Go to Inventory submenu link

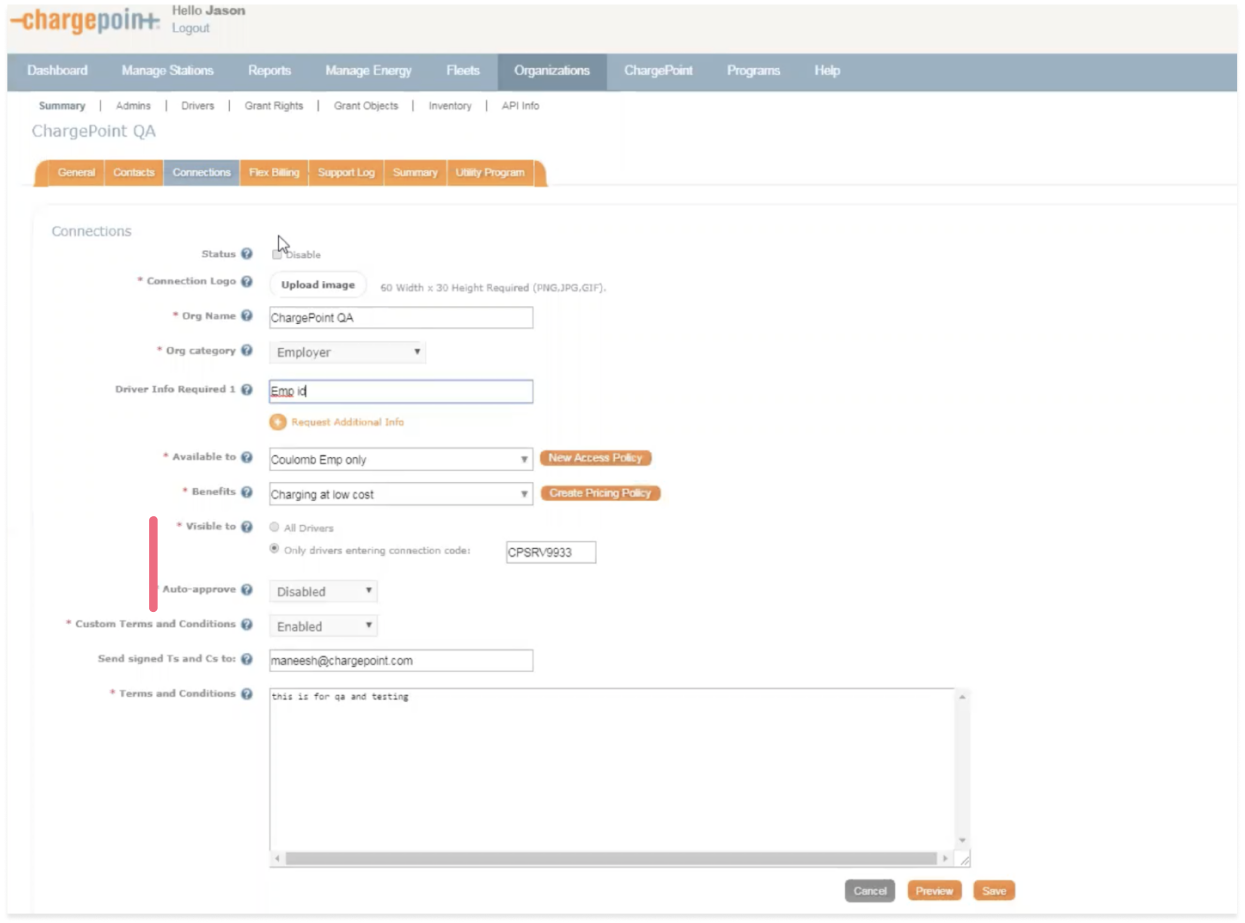point(450,106)
